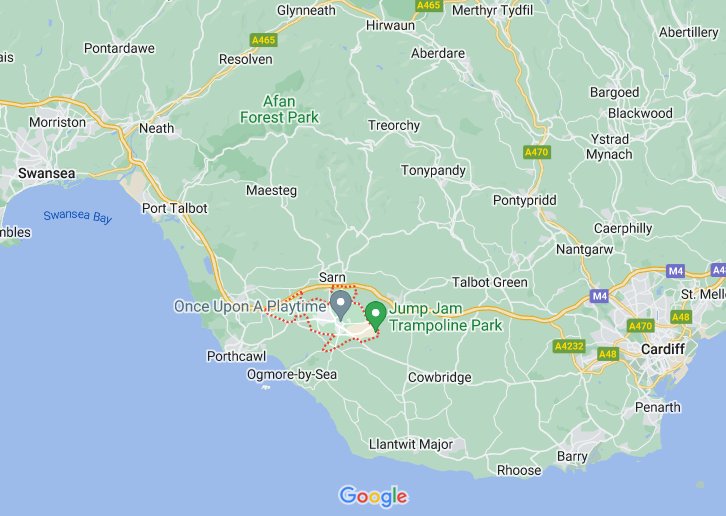This screenshot has height=516, width=726.
Task: Click the Swansea city label
Action: 46,173
